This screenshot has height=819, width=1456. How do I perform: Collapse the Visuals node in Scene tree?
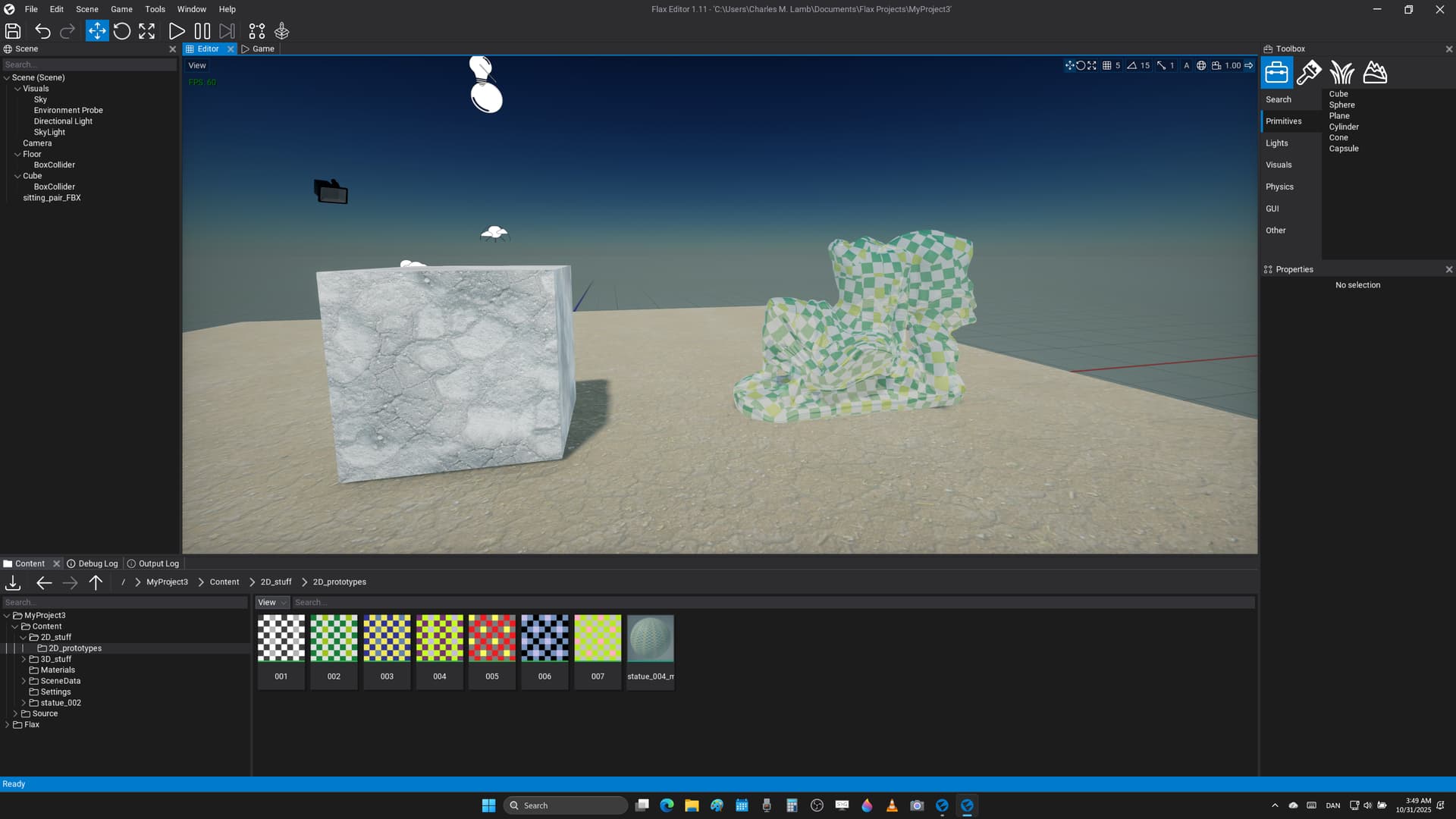[17, 89]
